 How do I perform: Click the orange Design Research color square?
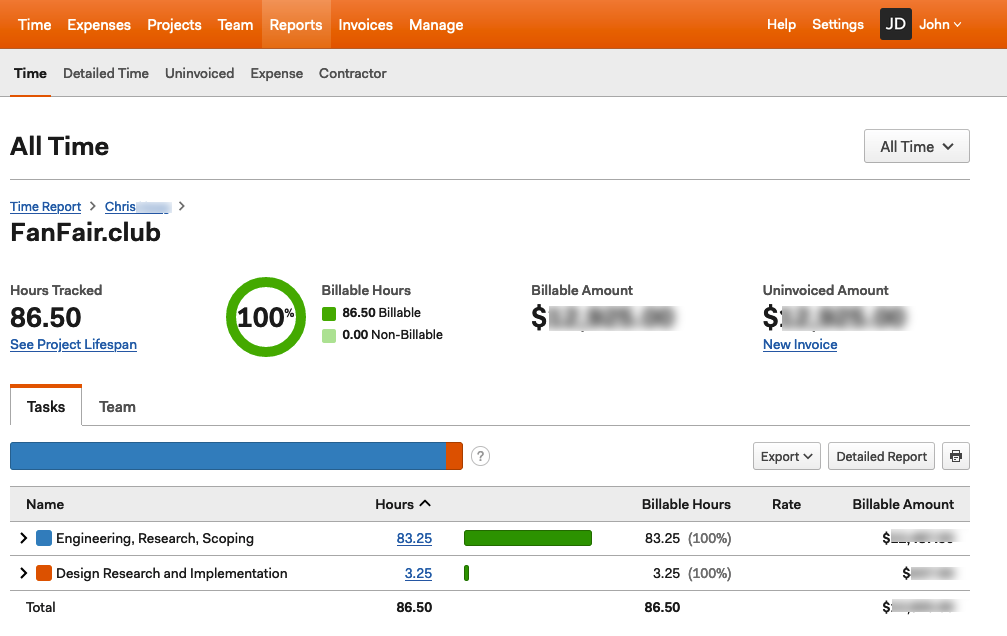coord(44,573)
